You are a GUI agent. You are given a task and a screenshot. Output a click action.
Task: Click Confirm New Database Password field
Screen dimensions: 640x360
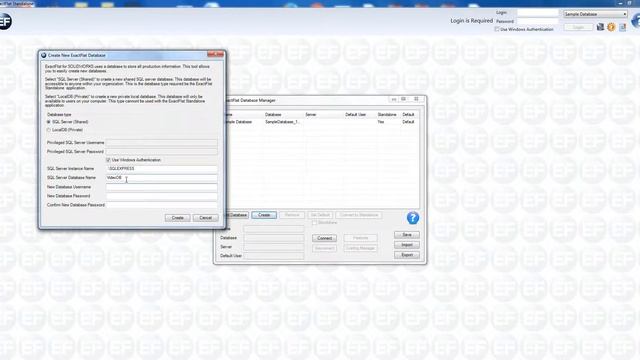(162, 205)
